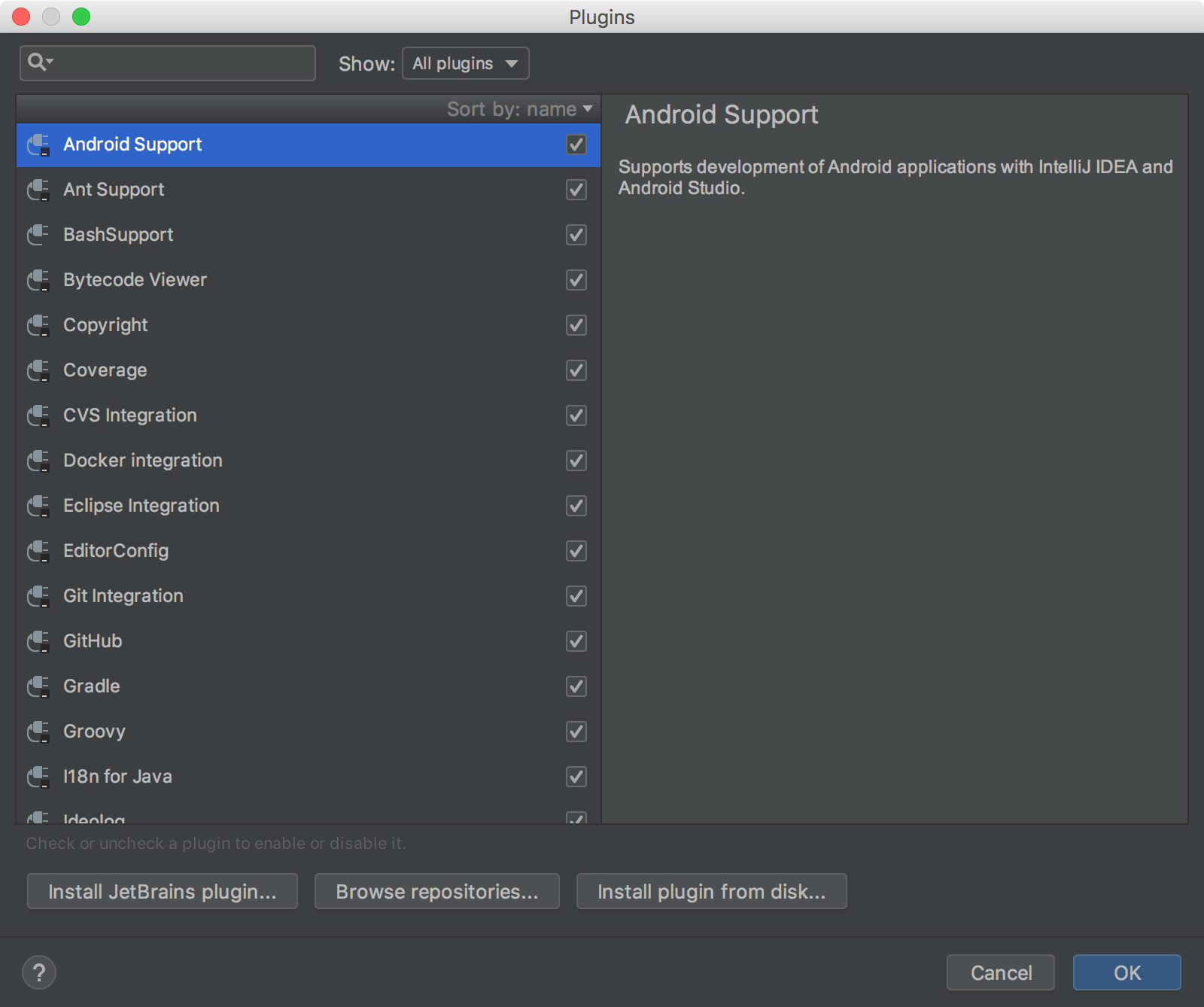This screenshot has height=1007, width=1204.
Task: Focus the plugin search field
Action: [181, 63]
